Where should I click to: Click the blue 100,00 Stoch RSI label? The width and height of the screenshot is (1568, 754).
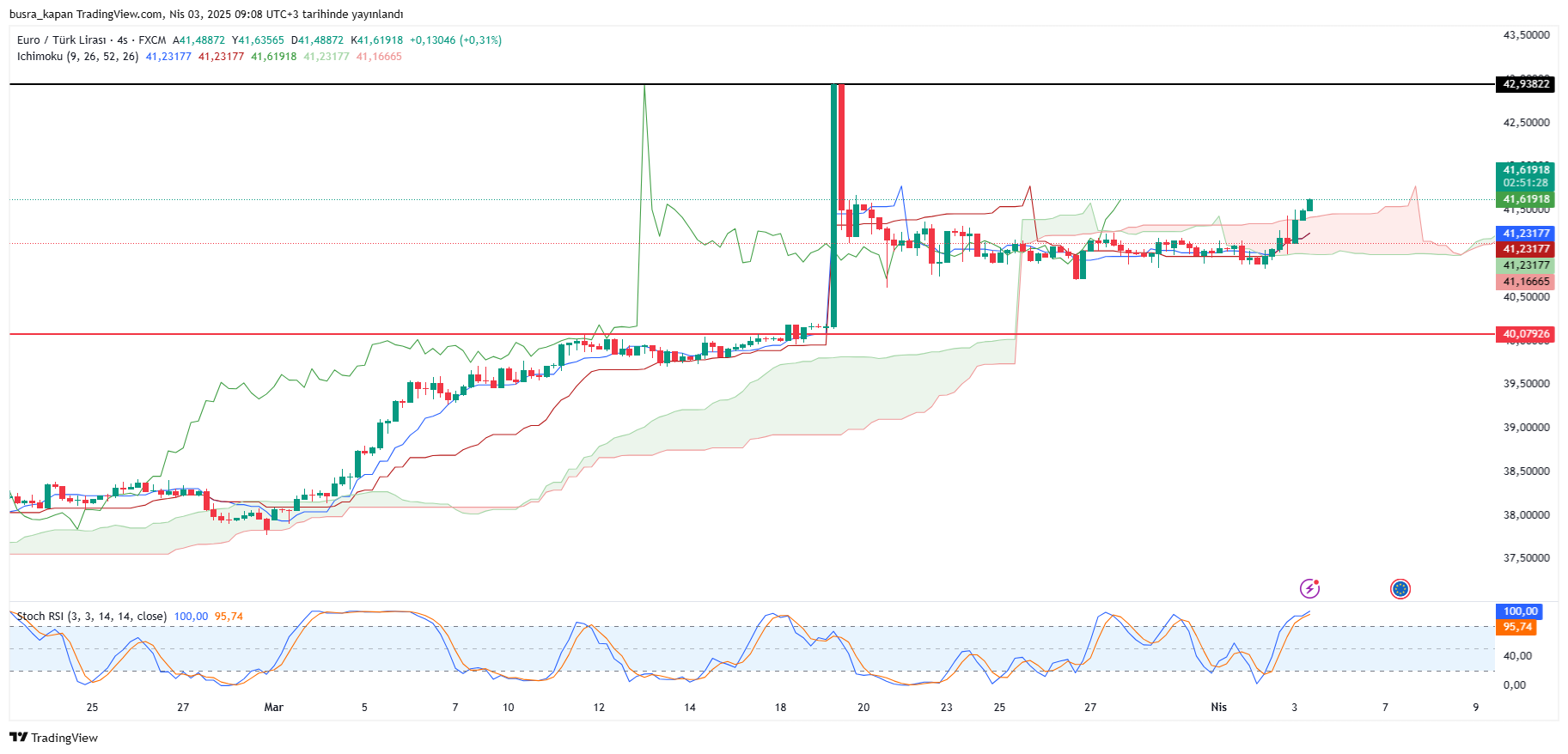(x=1520, y=611)
